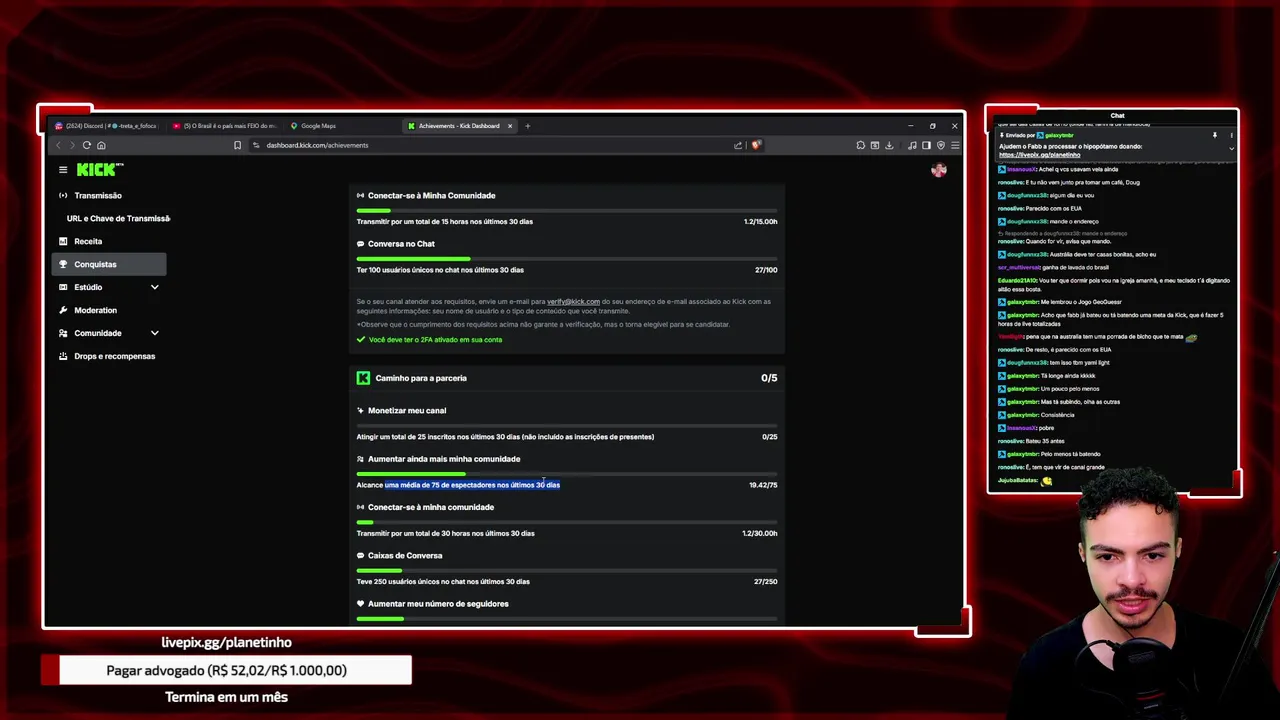
Task: Open the livepix.gg/planetinho link in chat
Action: tap(1039, 155)
